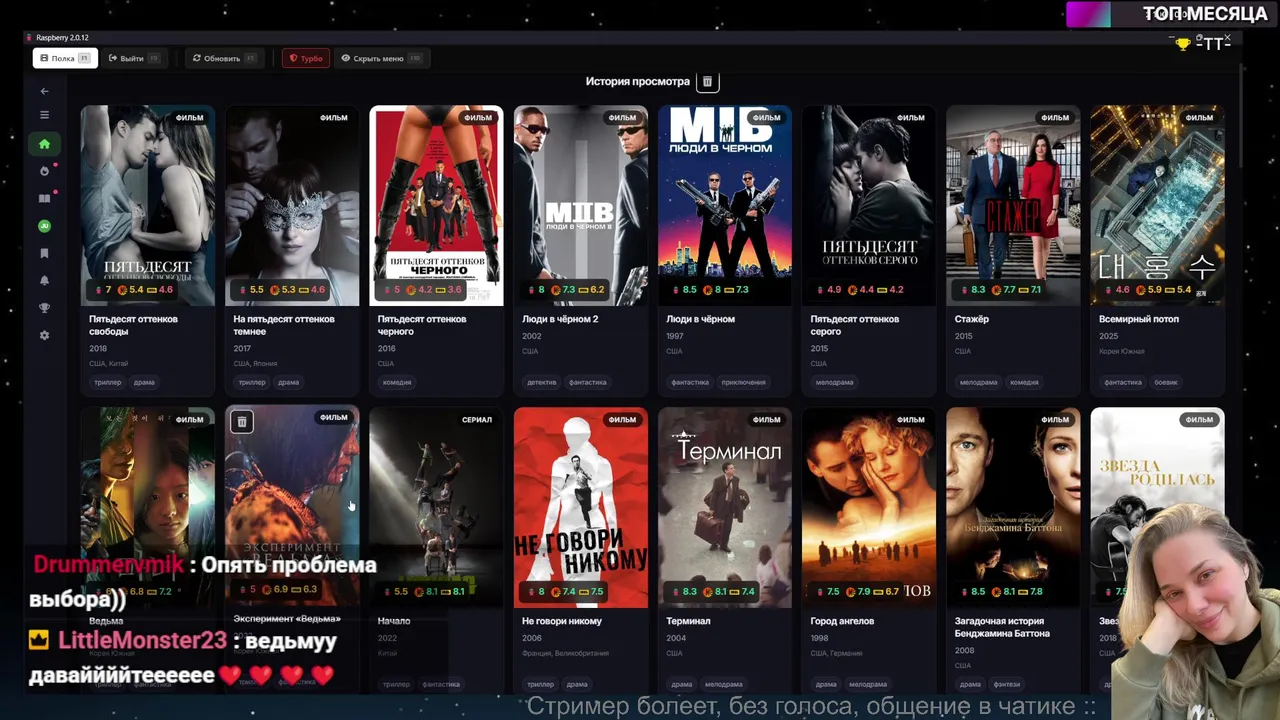The width and height of the screenshot is (1280, 720).
Task: Open Загадочная история Бенджамина Баттона poster
Action: click(x=1013, y=507)
